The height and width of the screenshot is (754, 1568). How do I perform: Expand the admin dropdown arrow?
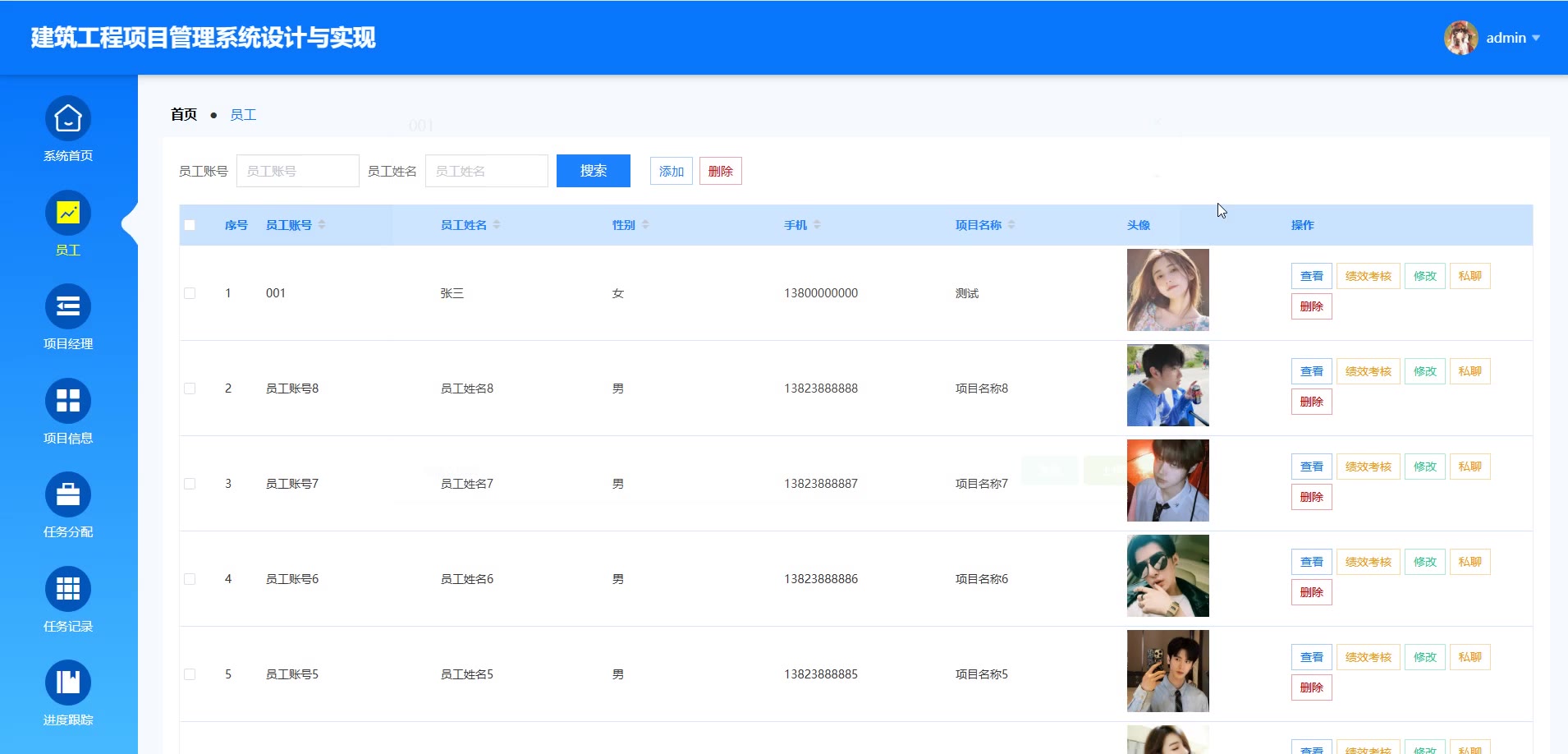coord(1536,38)
